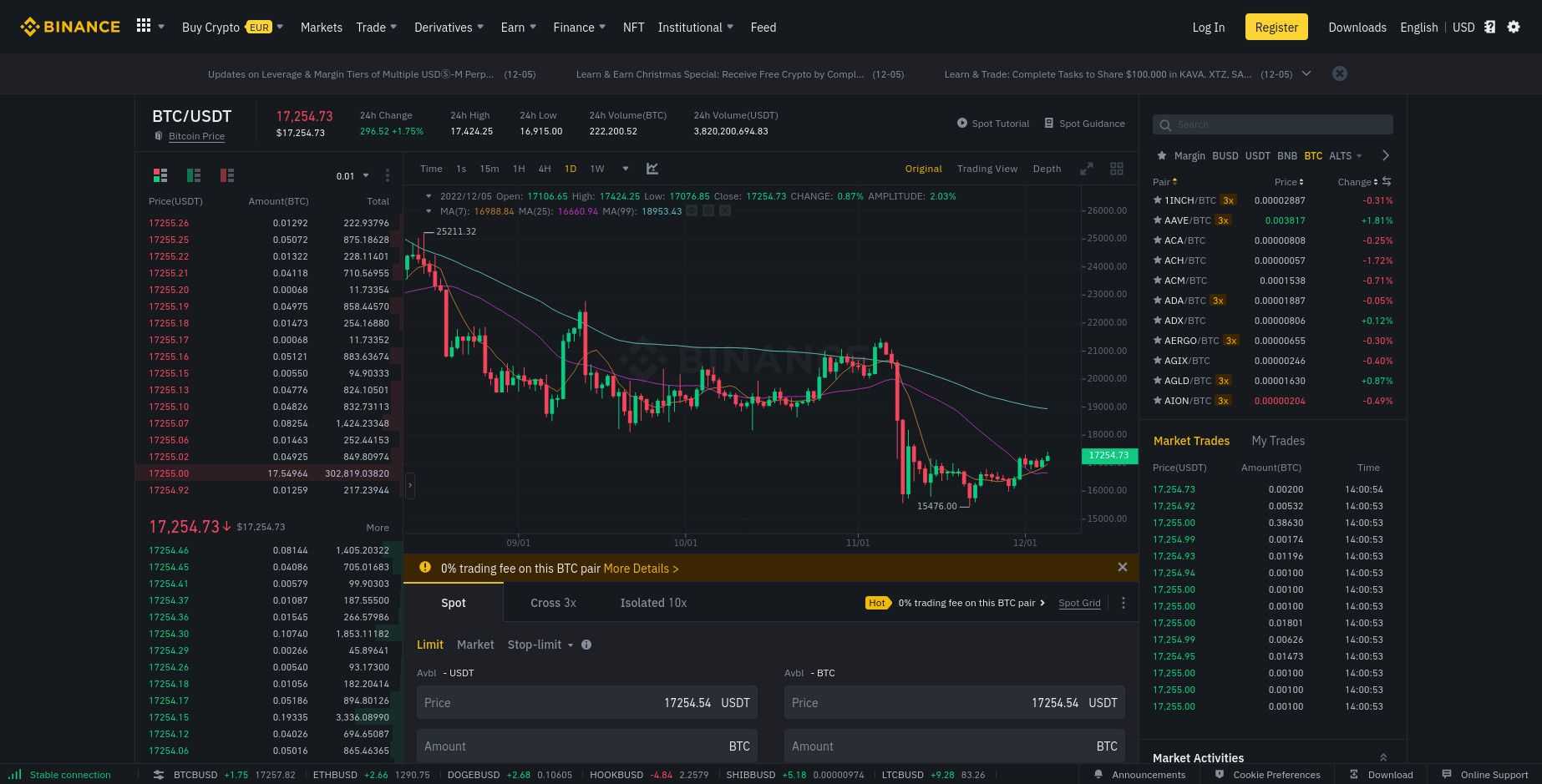Open the apps grid menu icon
This screenshot has height=784, width=1542.
click(x=144, y=26)
